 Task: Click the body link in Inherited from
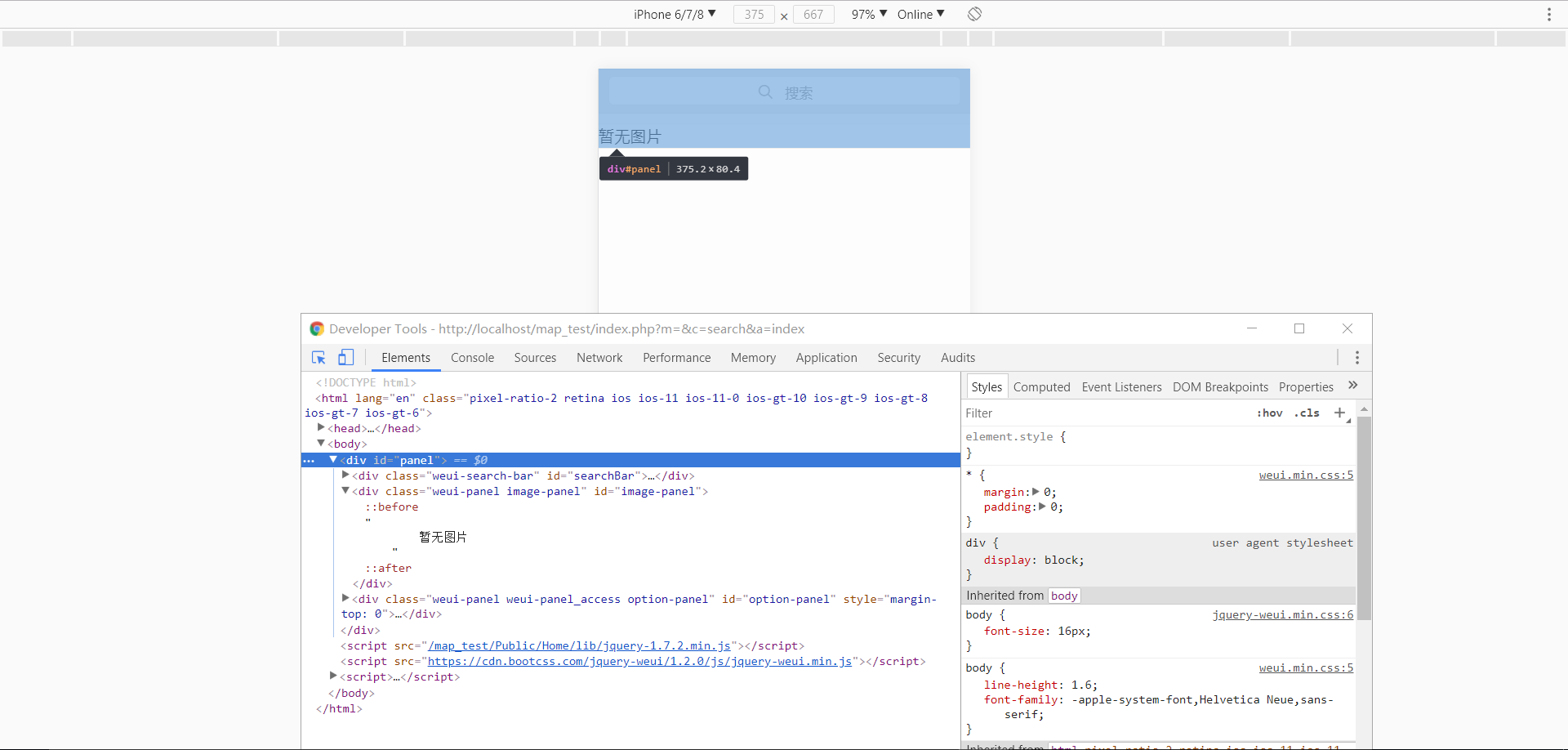click(1064, 596)
